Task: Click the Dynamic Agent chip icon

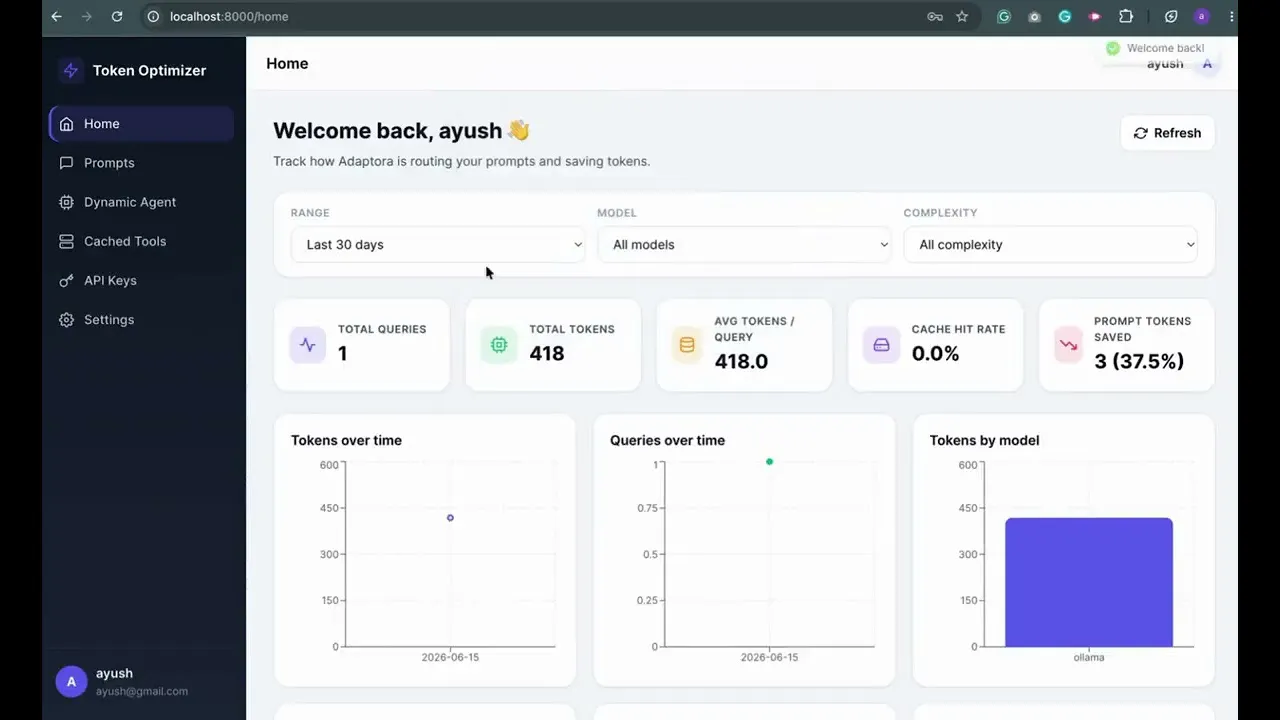Action: click(x=66, y=202)
